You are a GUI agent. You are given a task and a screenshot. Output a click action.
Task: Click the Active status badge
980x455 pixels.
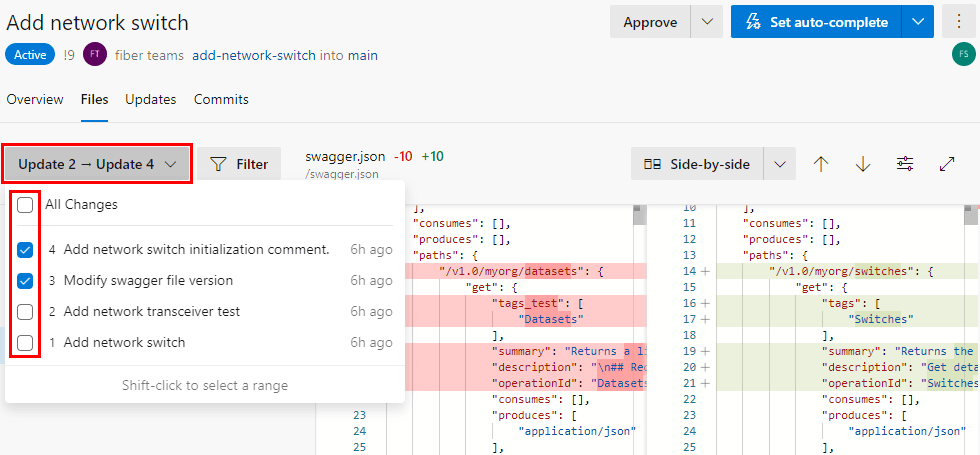click(x=30, y=55)
